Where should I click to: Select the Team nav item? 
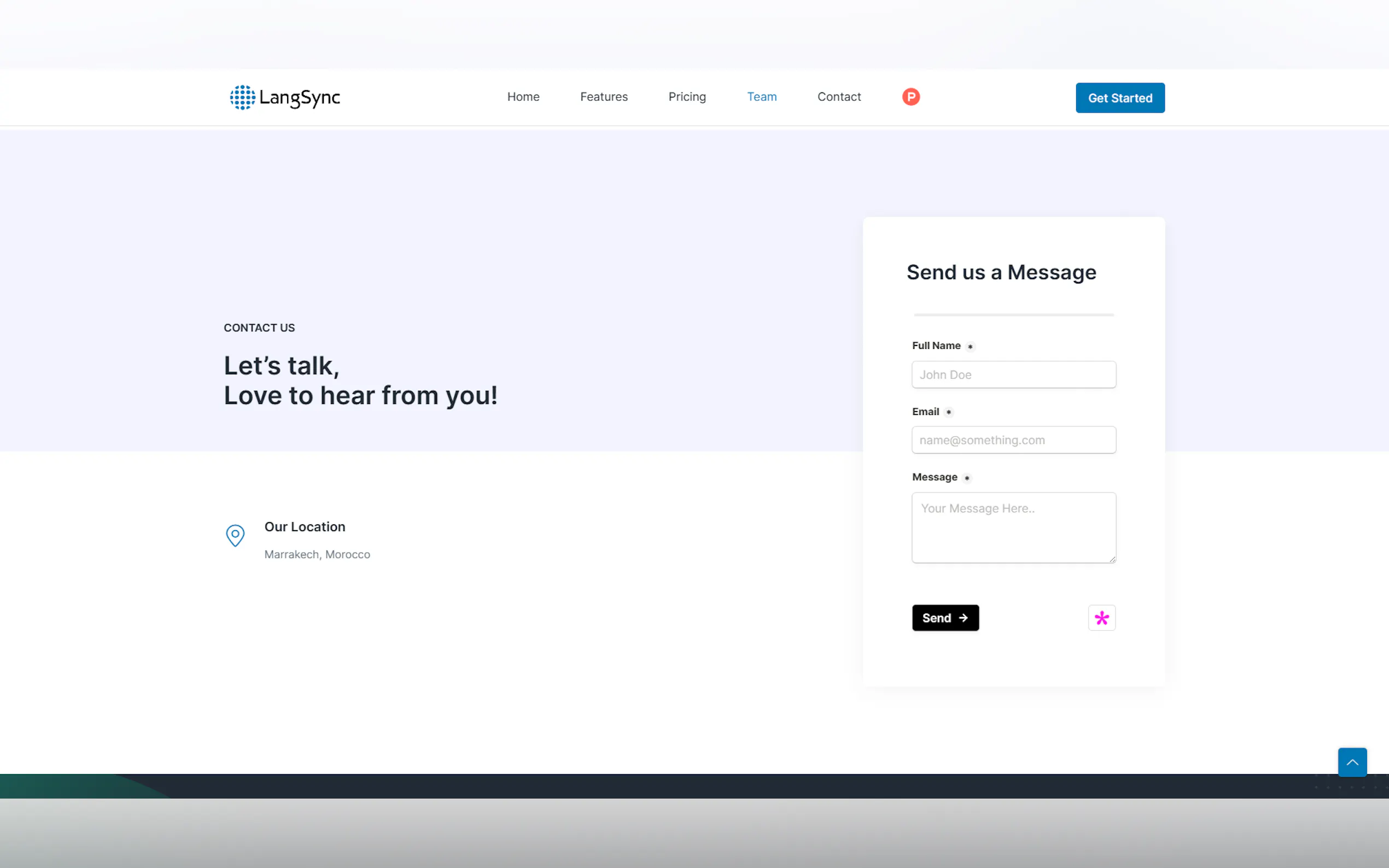click(x=761, y=96)
